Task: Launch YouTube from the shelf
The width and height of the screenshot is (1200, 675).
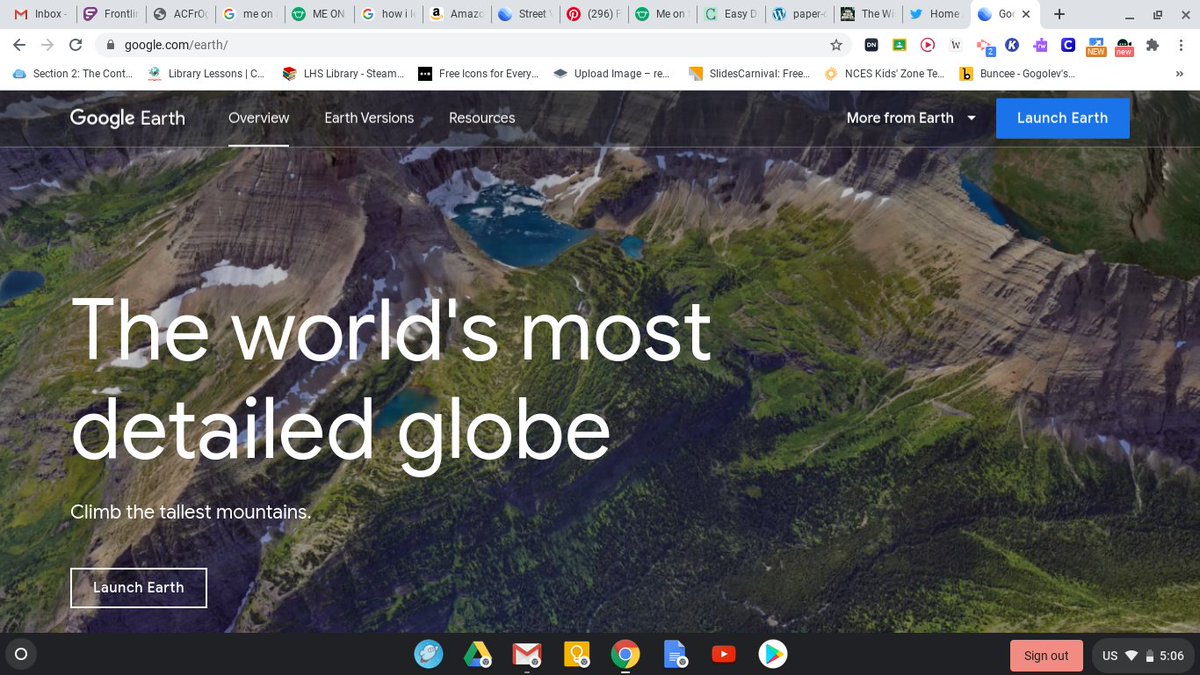Action: pyautogui.click(x=723, y=655)
